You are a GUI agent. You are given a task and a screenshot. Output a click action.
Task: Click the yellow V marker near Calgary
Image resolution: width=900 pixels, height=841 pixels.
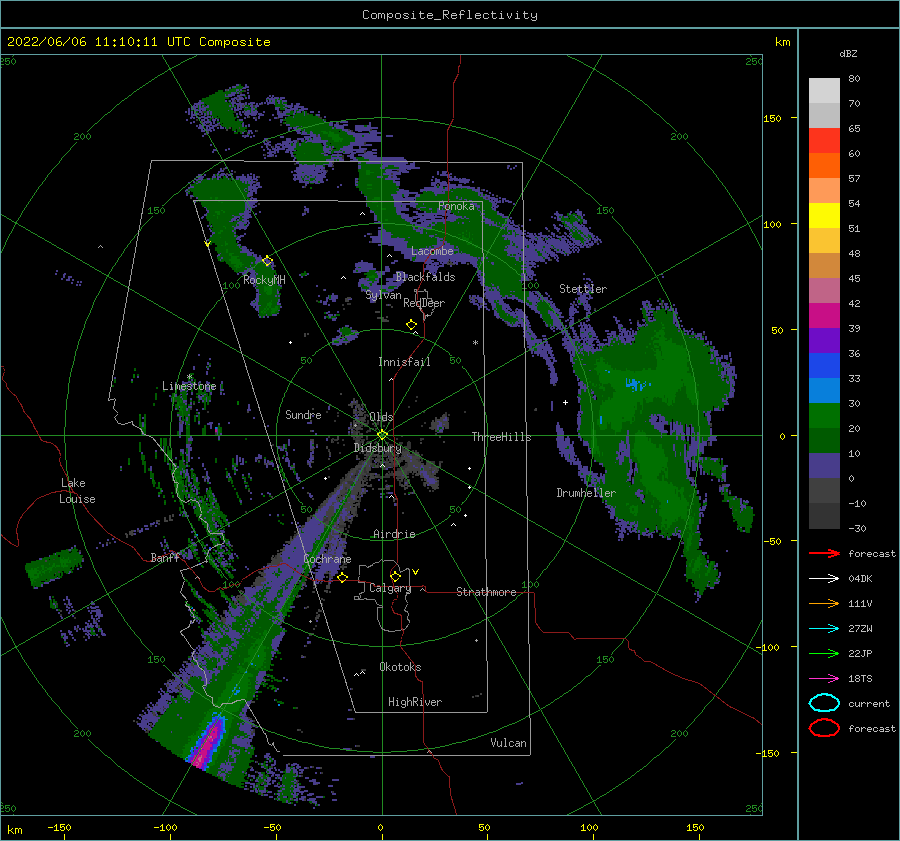(416, 572)
